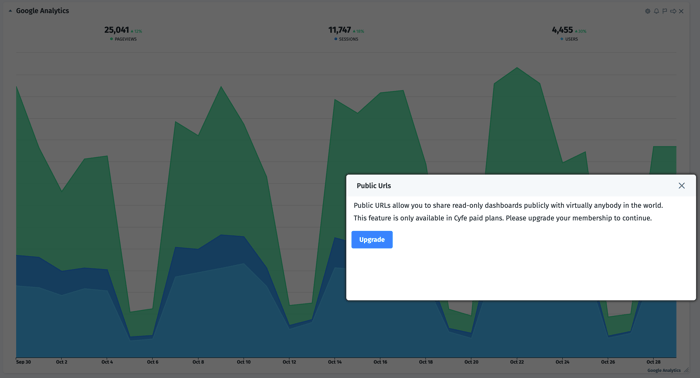Click the Public Urls dialog title
This screenshot has height=378, width=700.
[x=374, y=186]
